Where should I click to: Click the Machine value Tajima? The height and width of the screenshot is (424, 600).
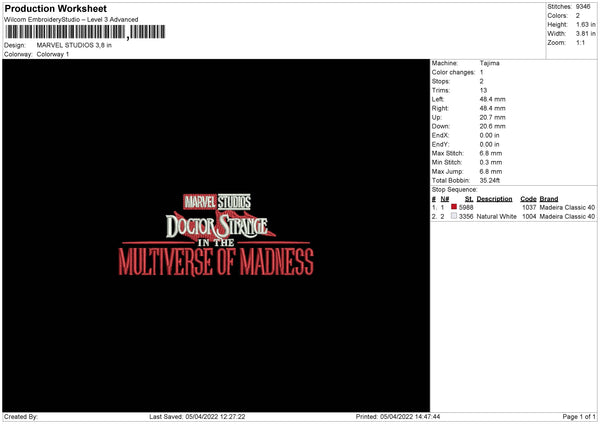489,63
